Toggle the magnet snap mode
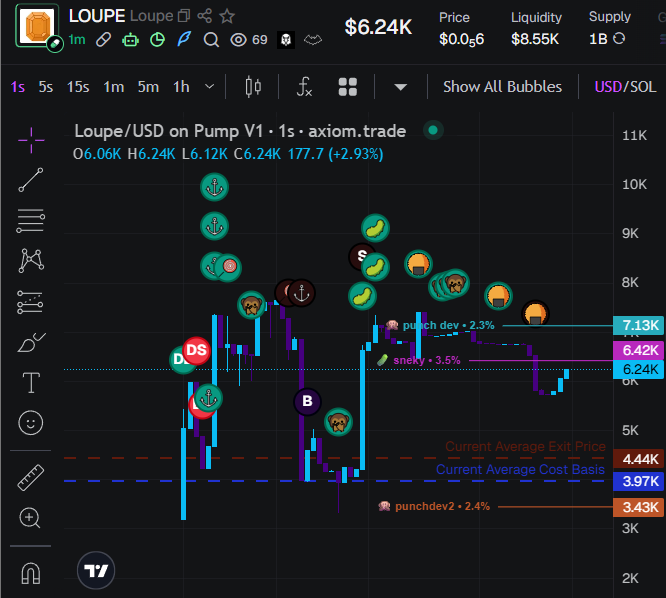666x598 pixels. (31, 573)
